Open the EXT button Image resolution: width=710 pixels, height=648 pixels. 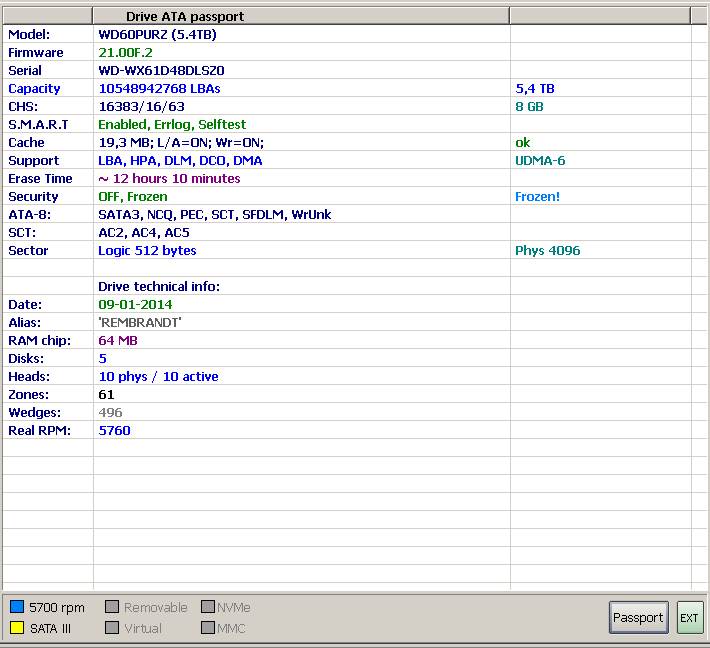click(690, 618)
